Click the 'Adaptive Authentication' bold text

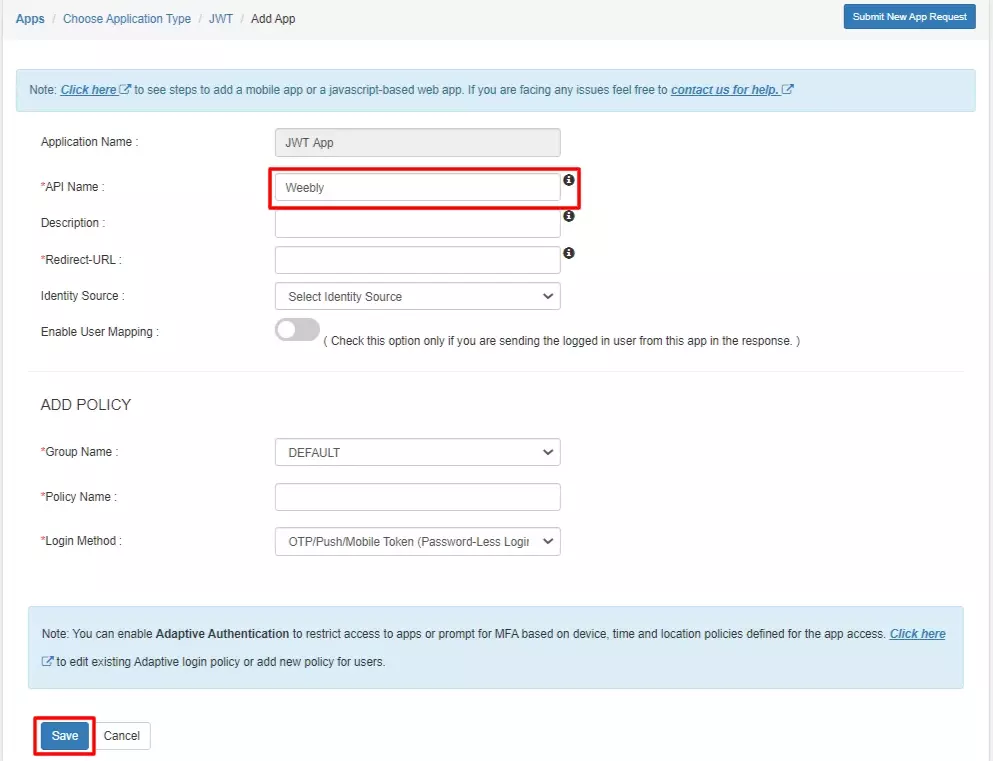222,634
